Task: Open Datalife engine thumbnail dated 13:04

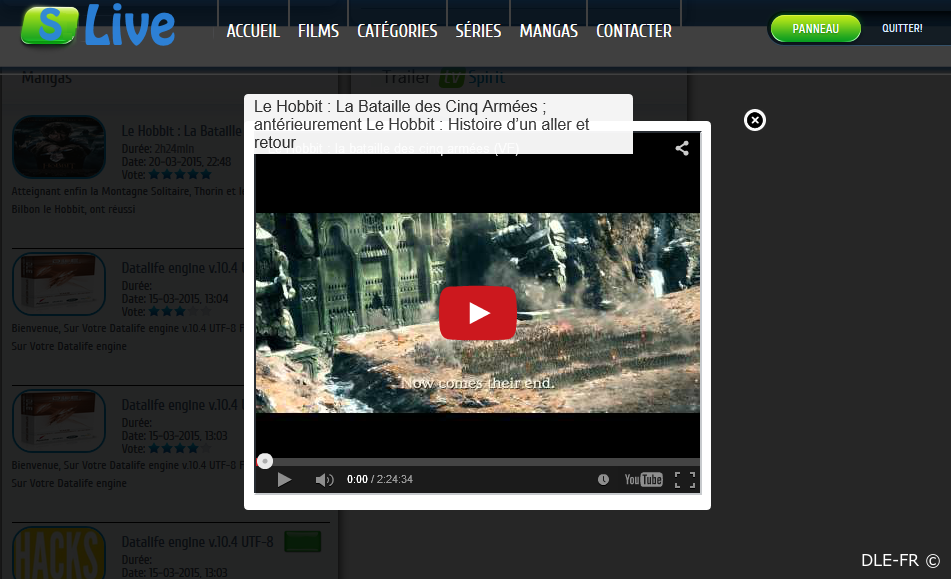Action: click(59, 284)
